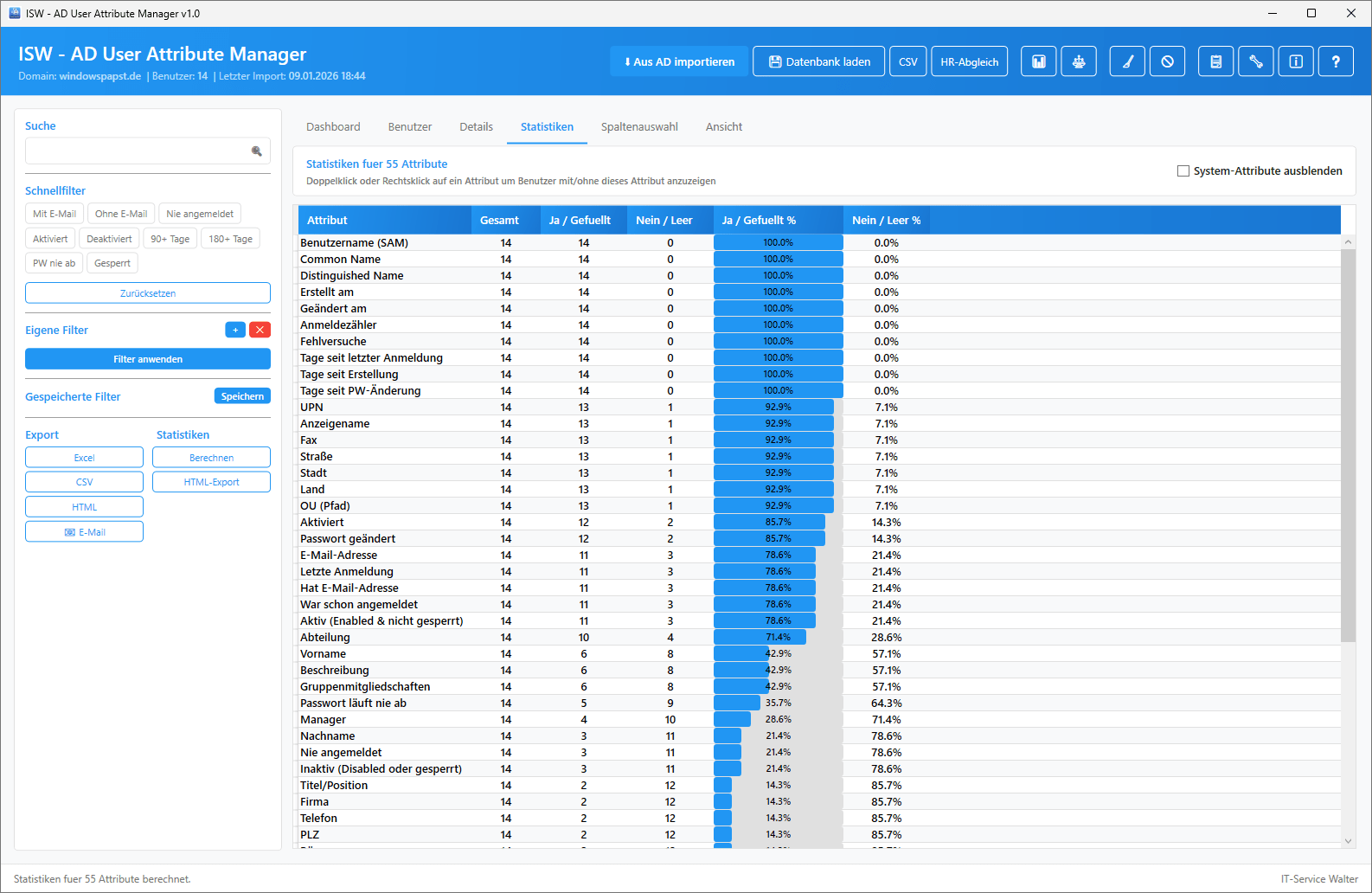Toggle the 'Deaktiviert' quick filter

(109, 239)
